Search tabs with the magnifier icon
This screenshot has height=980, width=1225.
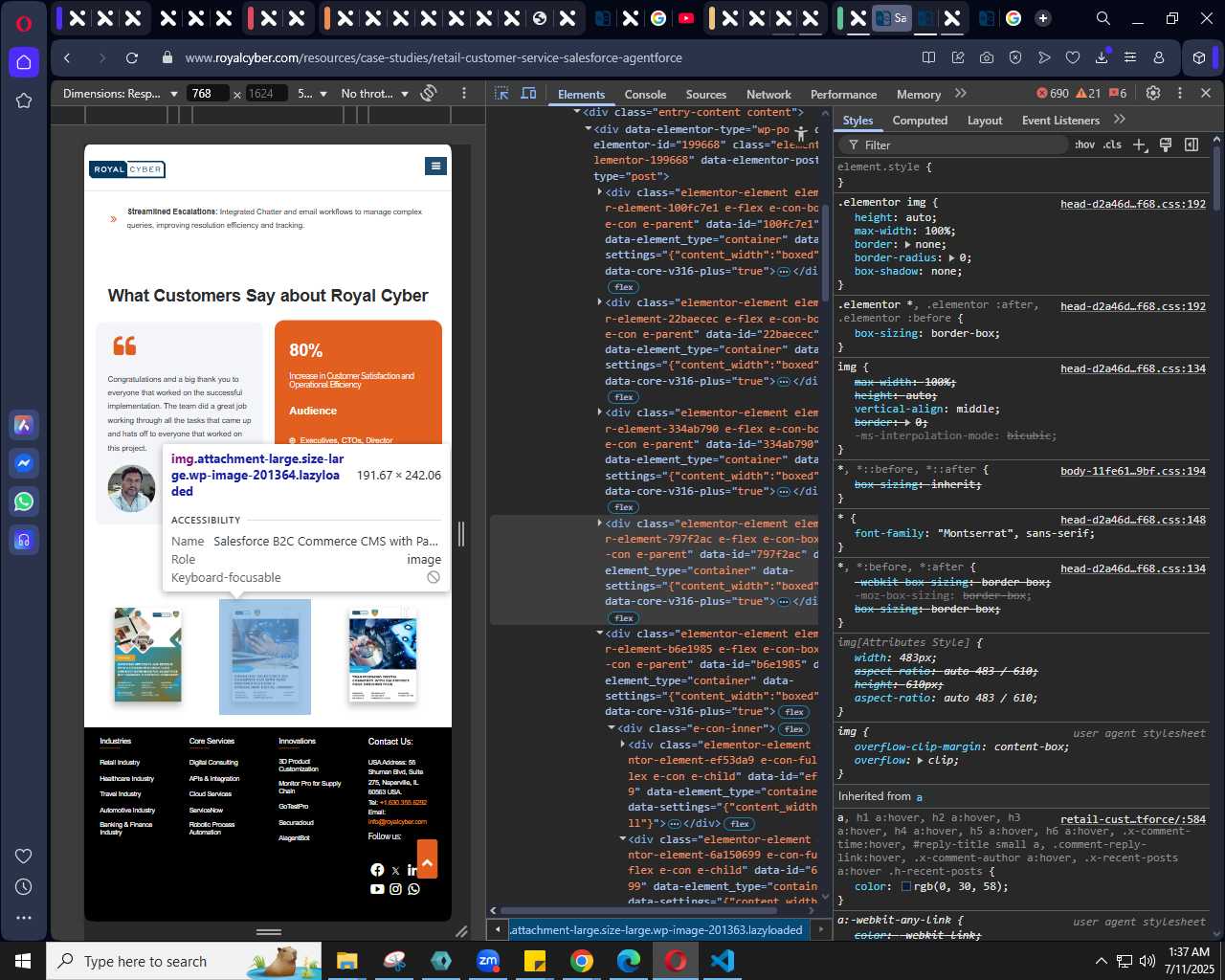(x=1103, y=18)
